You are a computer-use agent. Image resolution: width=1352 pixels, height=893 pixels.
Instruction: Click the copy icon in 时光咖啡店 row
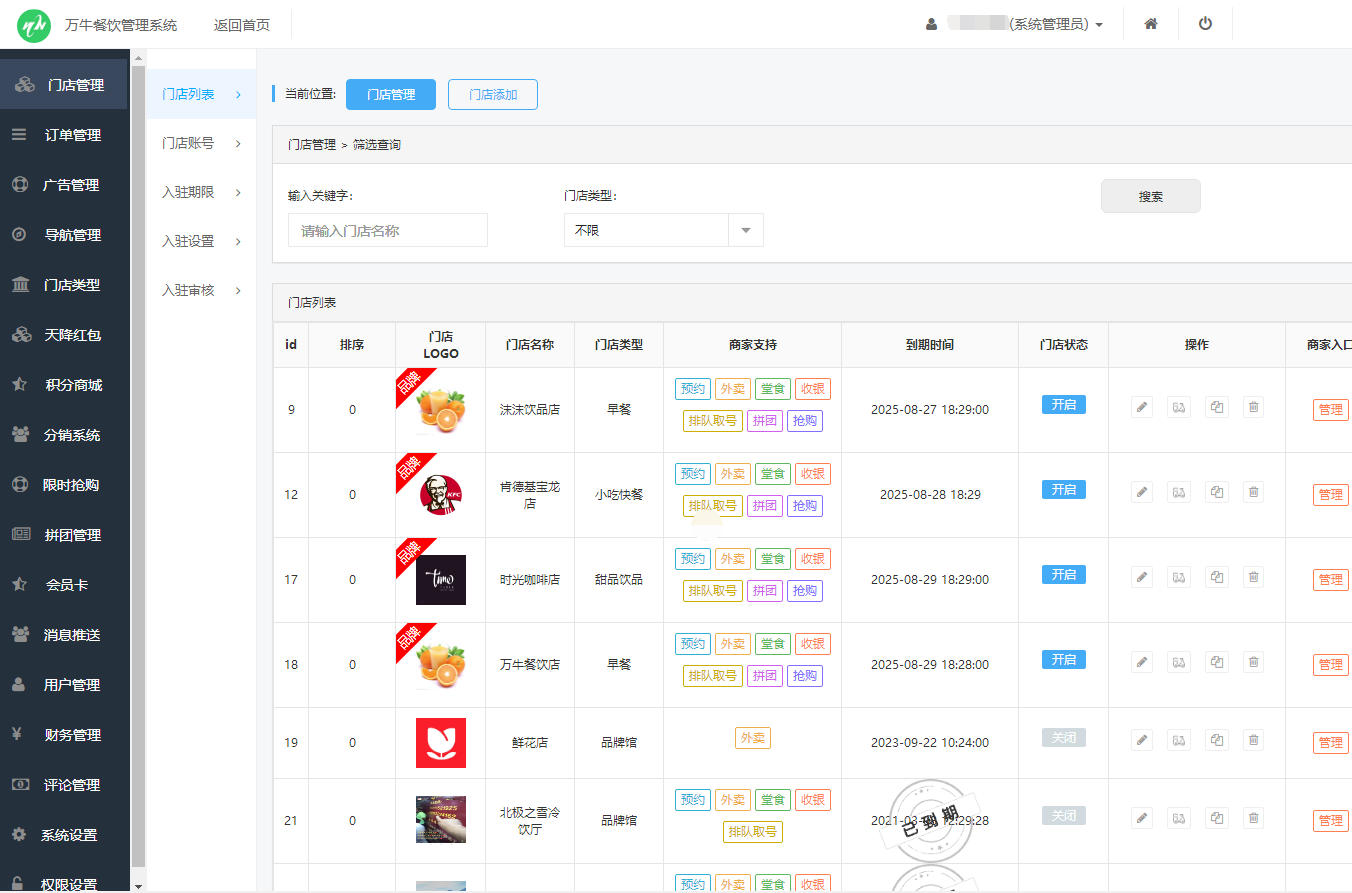[1216, 577]
